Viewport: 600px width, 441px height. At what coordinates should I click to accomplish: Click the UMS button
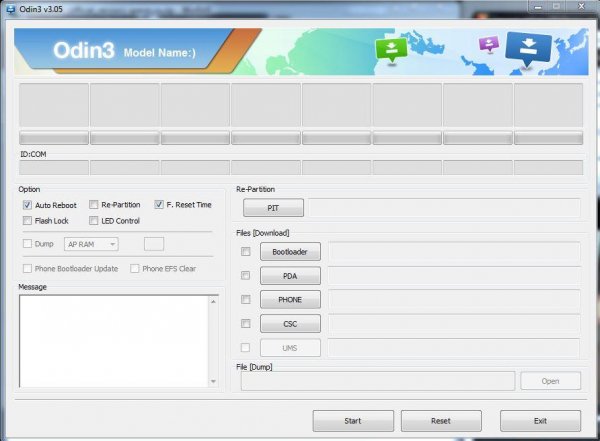290,348
